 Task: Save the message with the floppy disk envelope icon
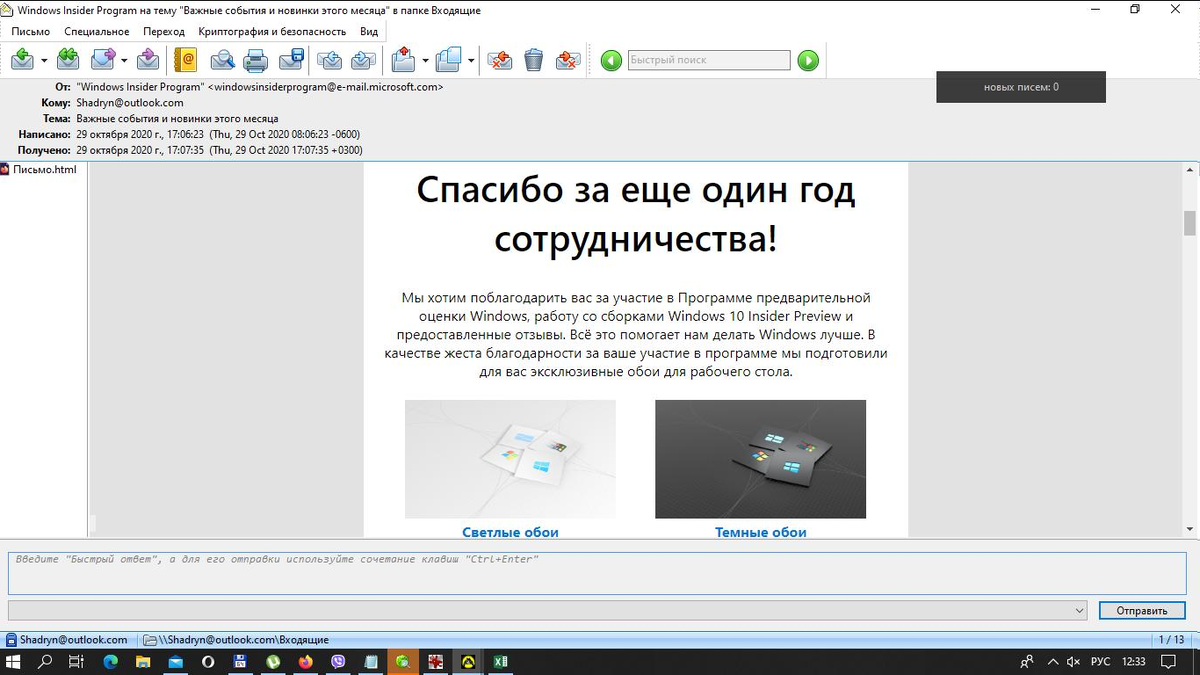coord(291,60)
